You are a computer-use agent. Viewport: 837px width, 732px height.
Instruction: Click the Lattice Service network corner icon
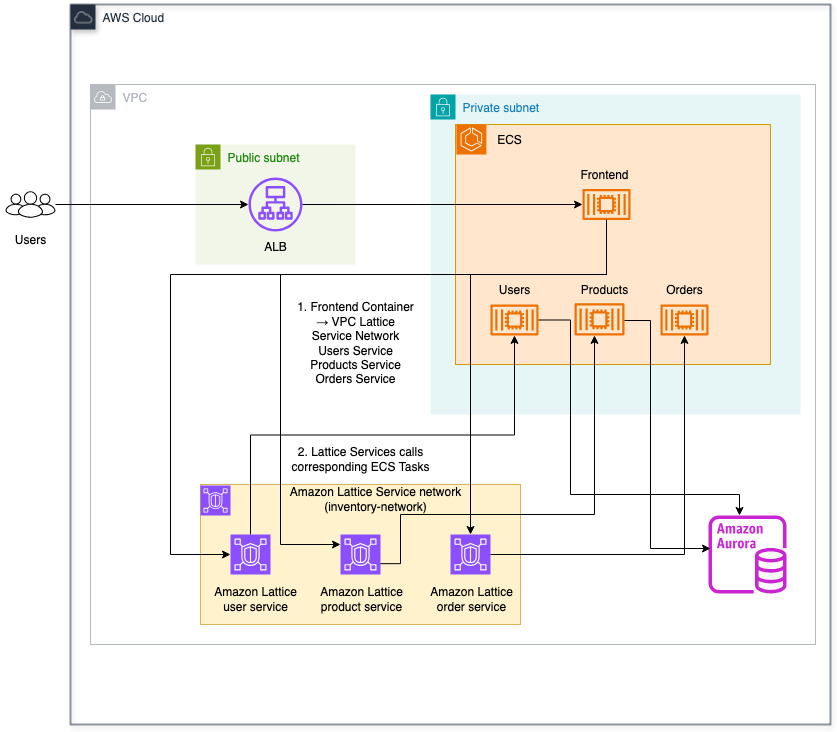(215, 499)
